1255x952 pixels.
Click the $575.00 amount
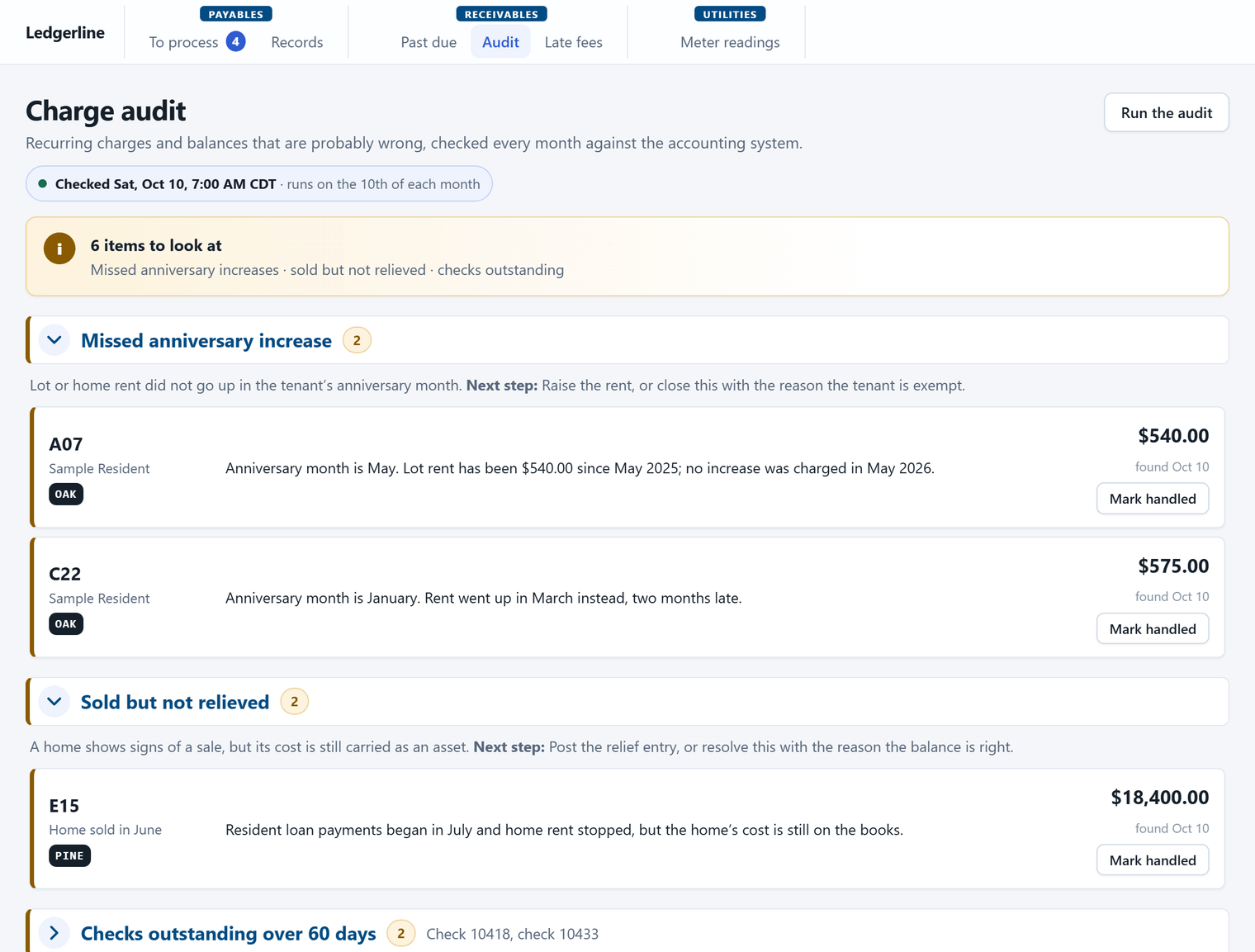tap(1173, 566)
